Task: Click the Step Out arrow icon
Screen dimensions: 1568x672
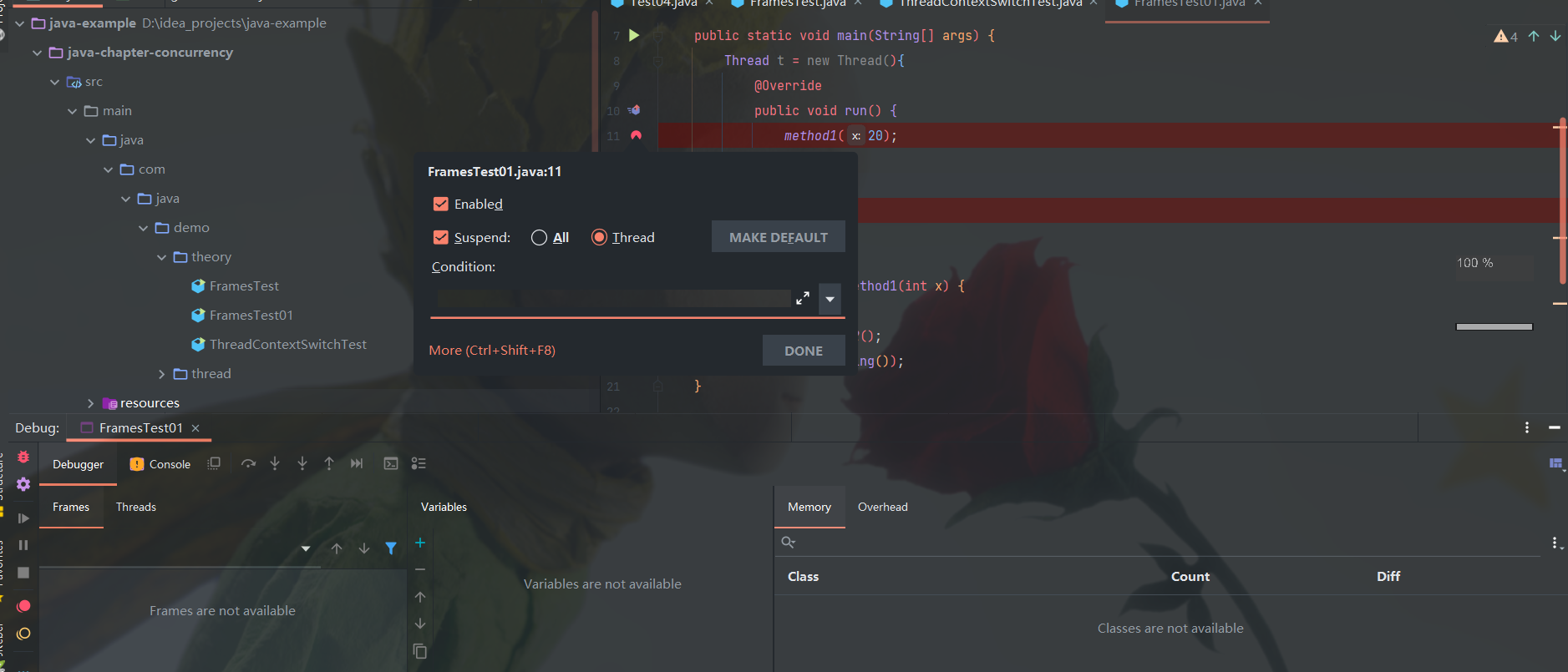Action: [329, 463]
